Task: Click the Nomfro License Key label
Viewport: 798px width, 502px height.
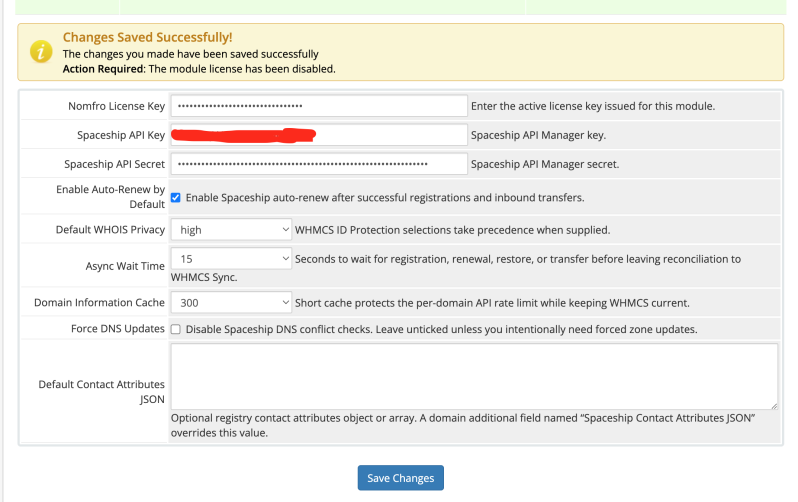Action: click(x=117, y=106)
